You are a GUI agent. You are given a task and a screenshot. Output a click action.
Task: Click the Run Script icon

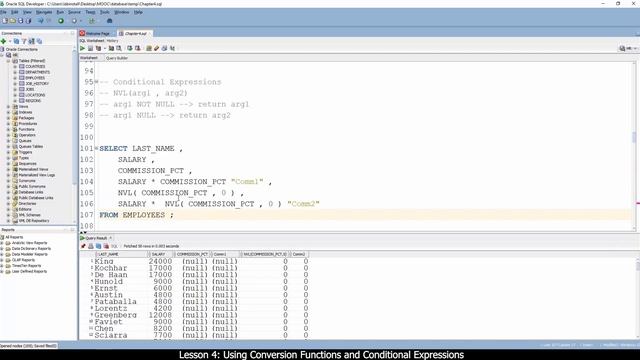coord(91,48)
